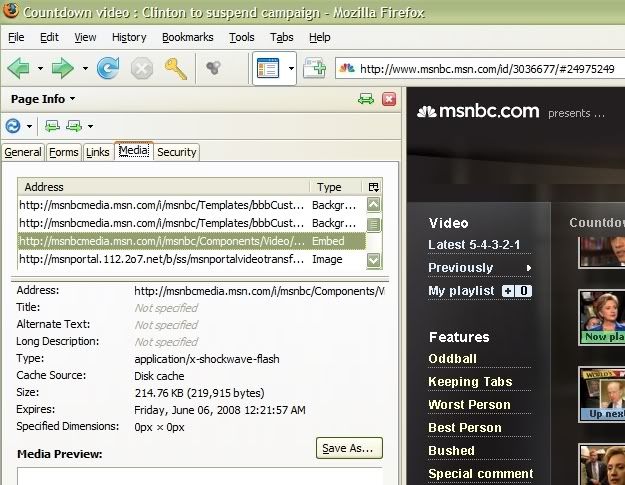
Task: Open the Forward button history dropdown arrow
Action: pyautogui.click(x=85, y=69)
